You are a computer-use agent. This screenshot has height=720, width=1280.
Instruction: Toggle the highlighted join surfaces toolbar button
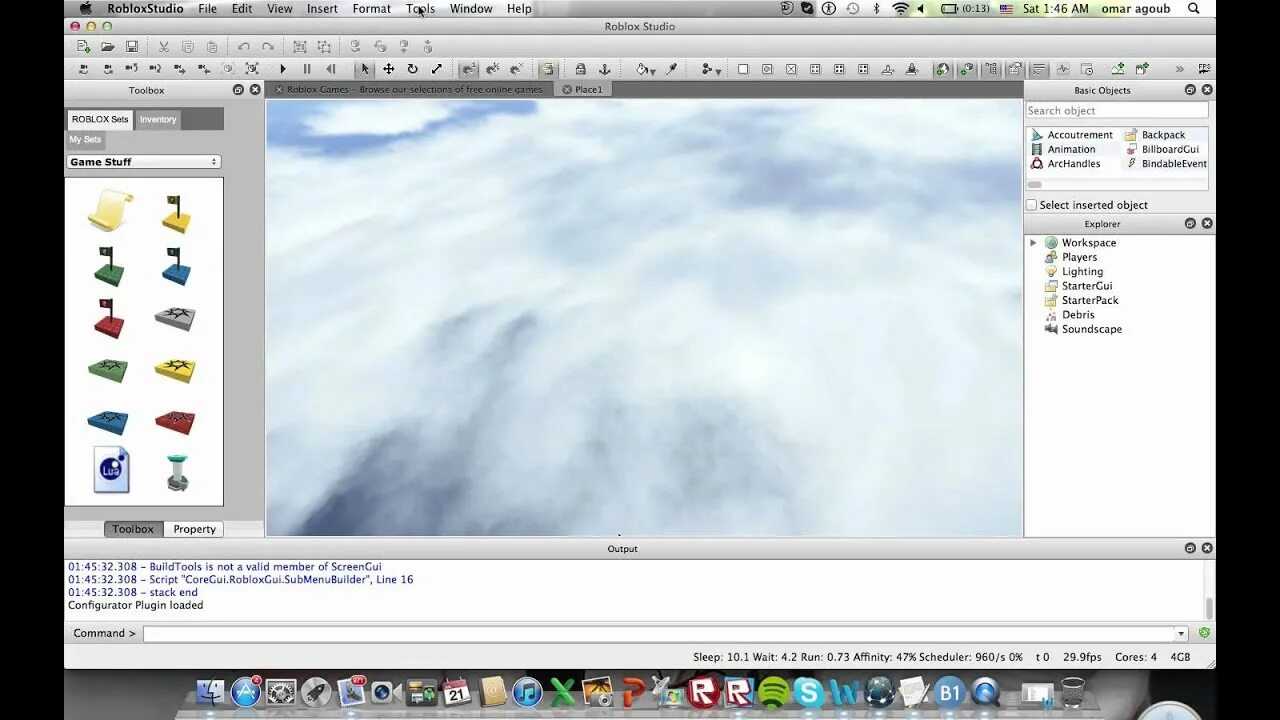[548, 69]
